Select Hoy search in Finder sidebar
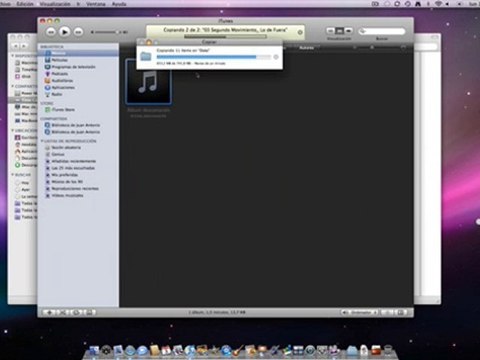Image resolution: width=480 pixels, height=360 pixels. pyautogui.click(x=23, y=183)
